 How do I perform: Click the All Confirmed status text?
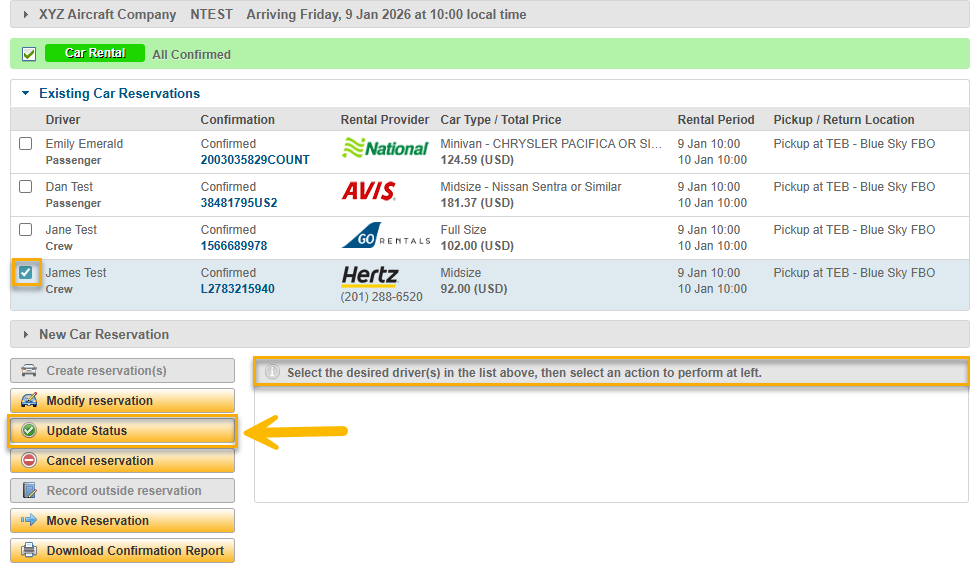click(x=192, y=54)
